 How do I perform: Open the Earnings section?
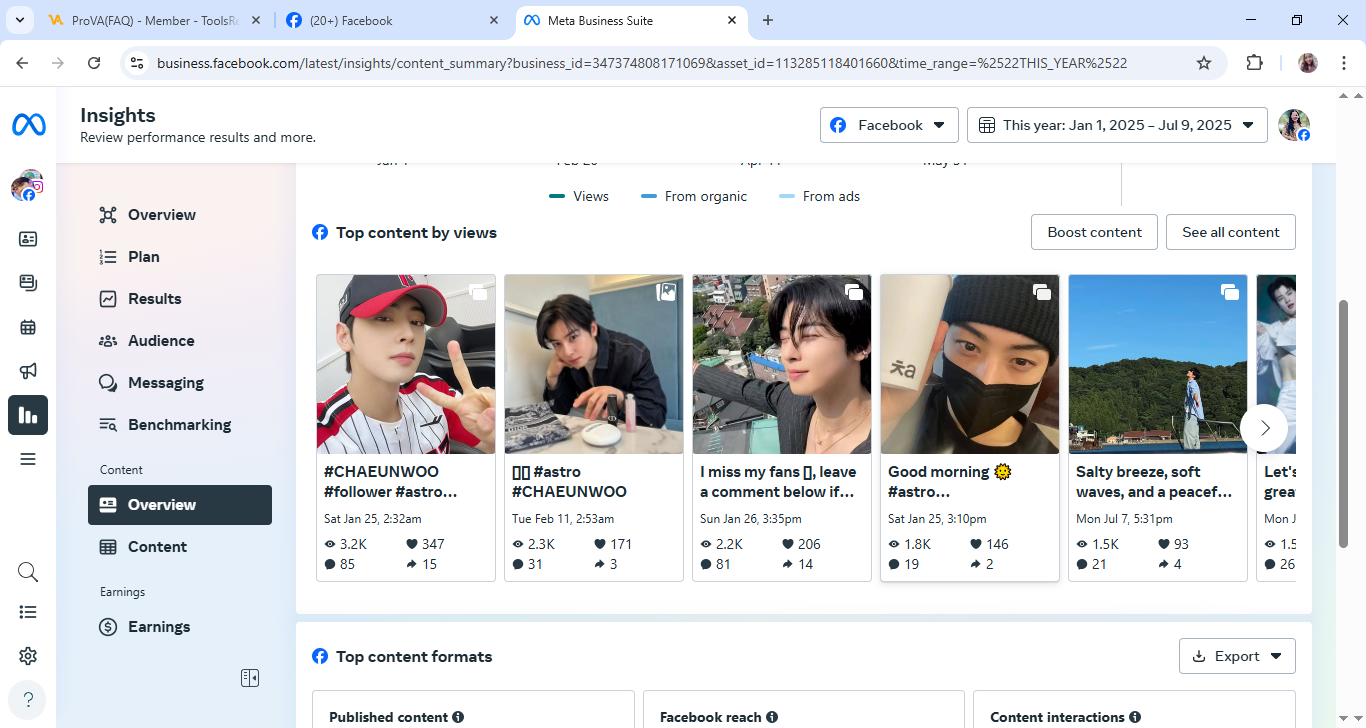click(x=180, y=627)
